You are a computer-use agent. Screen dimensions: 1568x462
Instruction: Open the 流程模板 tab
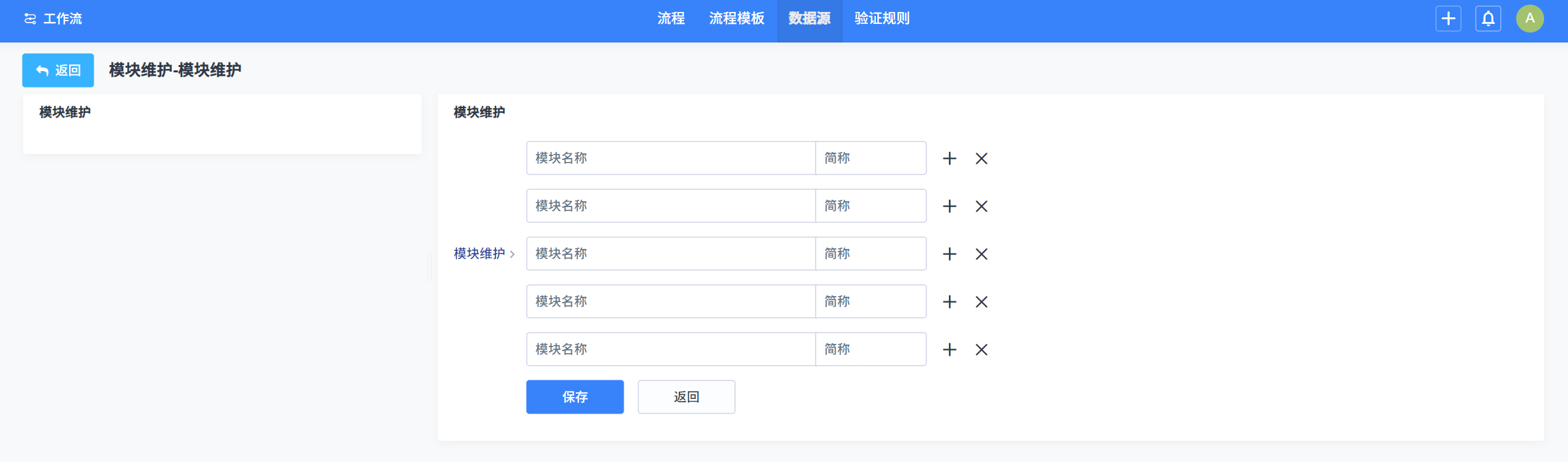737,19
